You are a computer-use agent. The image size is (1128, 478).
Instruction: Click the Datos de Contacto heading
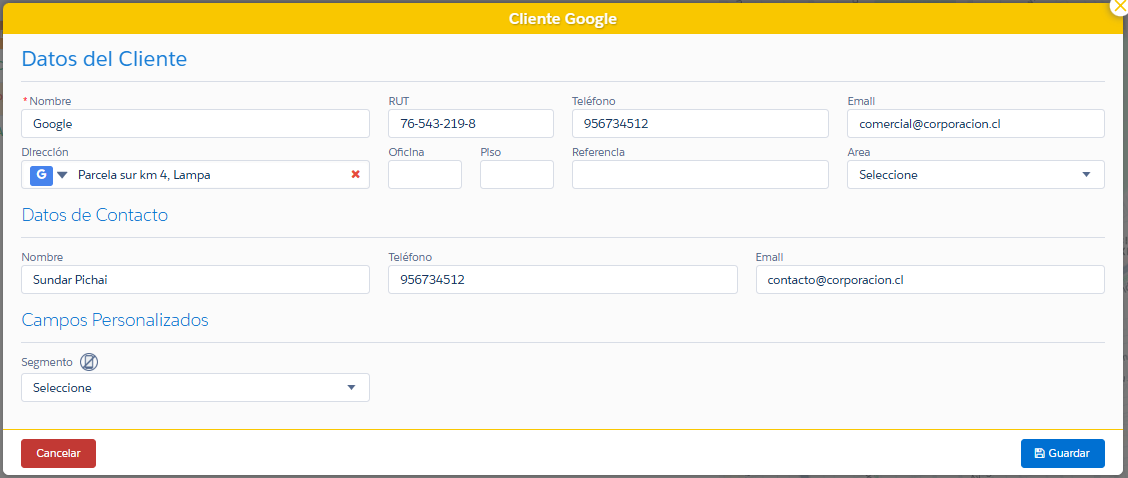95,215
